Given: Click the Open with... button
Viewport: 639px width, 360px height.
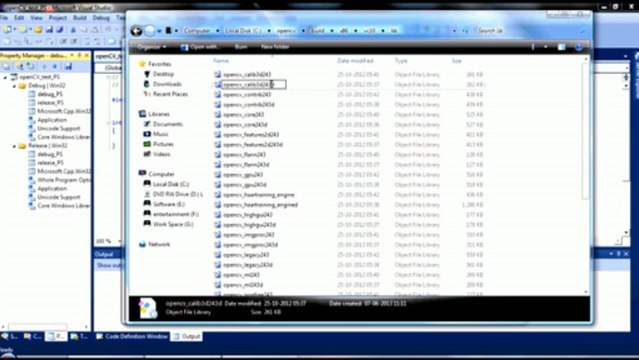Looking at the screenshot, I should [200, 47].
